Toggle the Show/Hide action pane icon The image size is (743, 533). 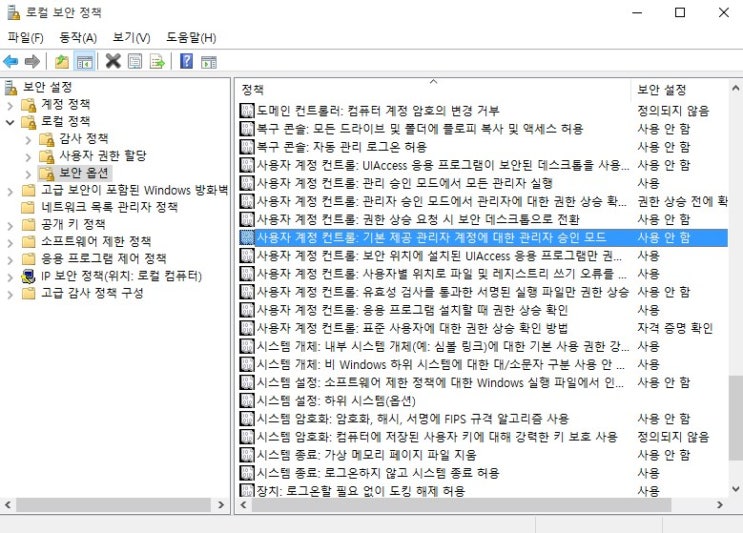208,62
